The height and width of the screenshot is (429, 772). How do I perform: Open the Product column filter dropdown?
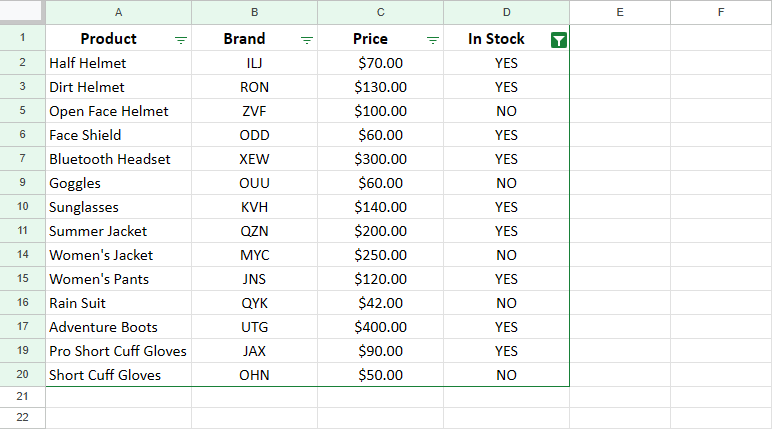[181, 40]
